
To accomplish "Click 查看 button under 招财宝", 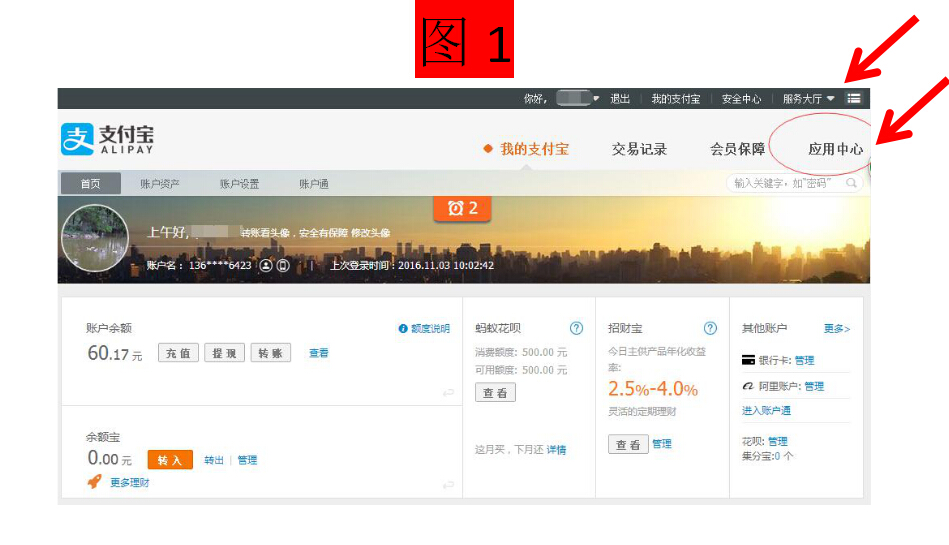I will [x=628, y=444].
